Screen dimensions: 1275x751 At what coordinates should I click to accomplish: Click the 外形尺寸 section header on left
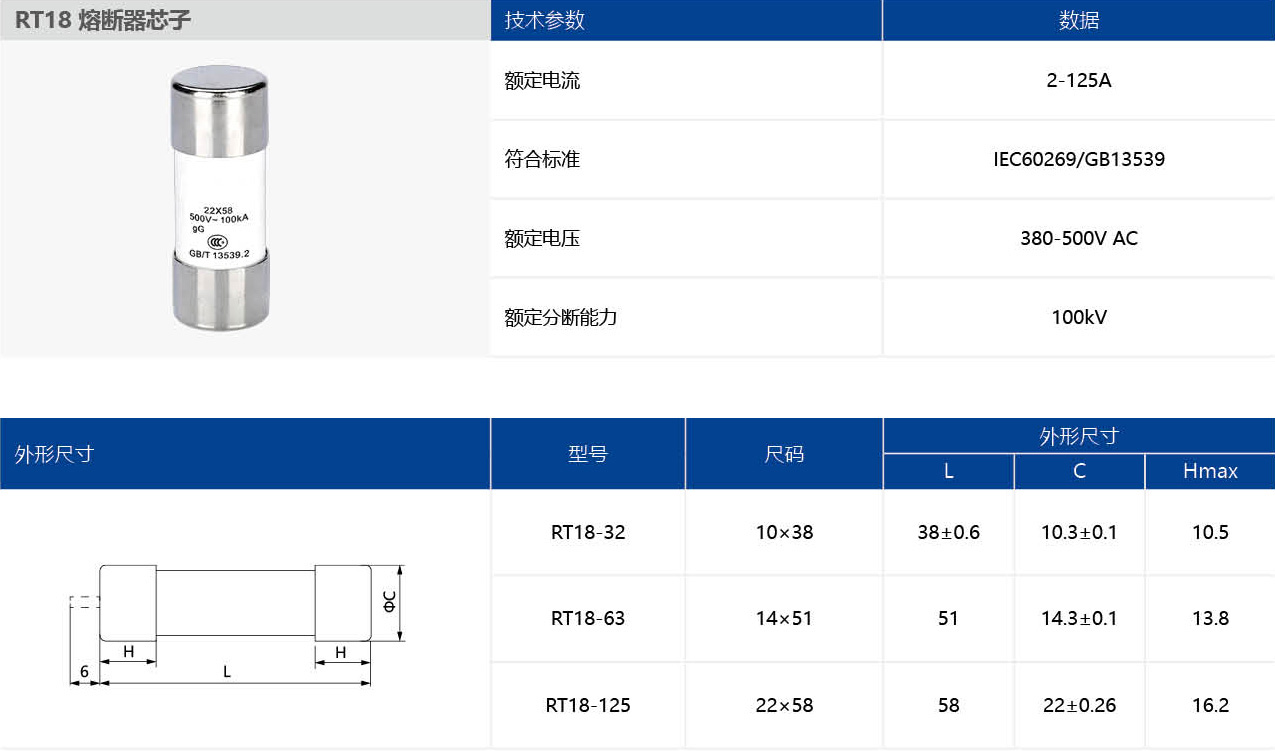pos(44,453)
